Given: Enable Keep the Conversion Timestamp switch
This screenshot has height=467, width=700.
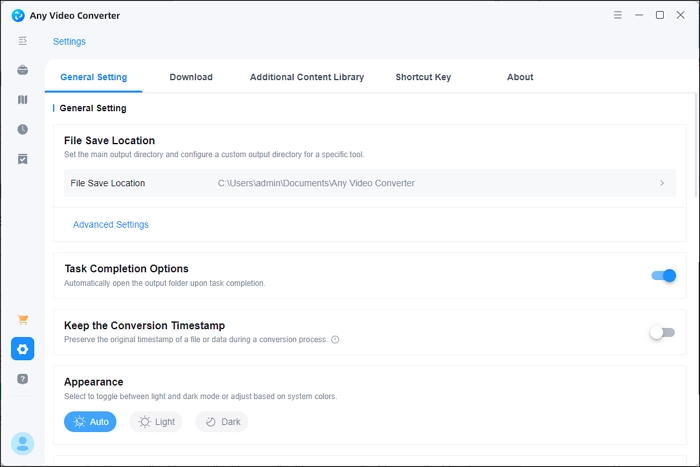Looking at the screenshot, I should click(662, 333).
